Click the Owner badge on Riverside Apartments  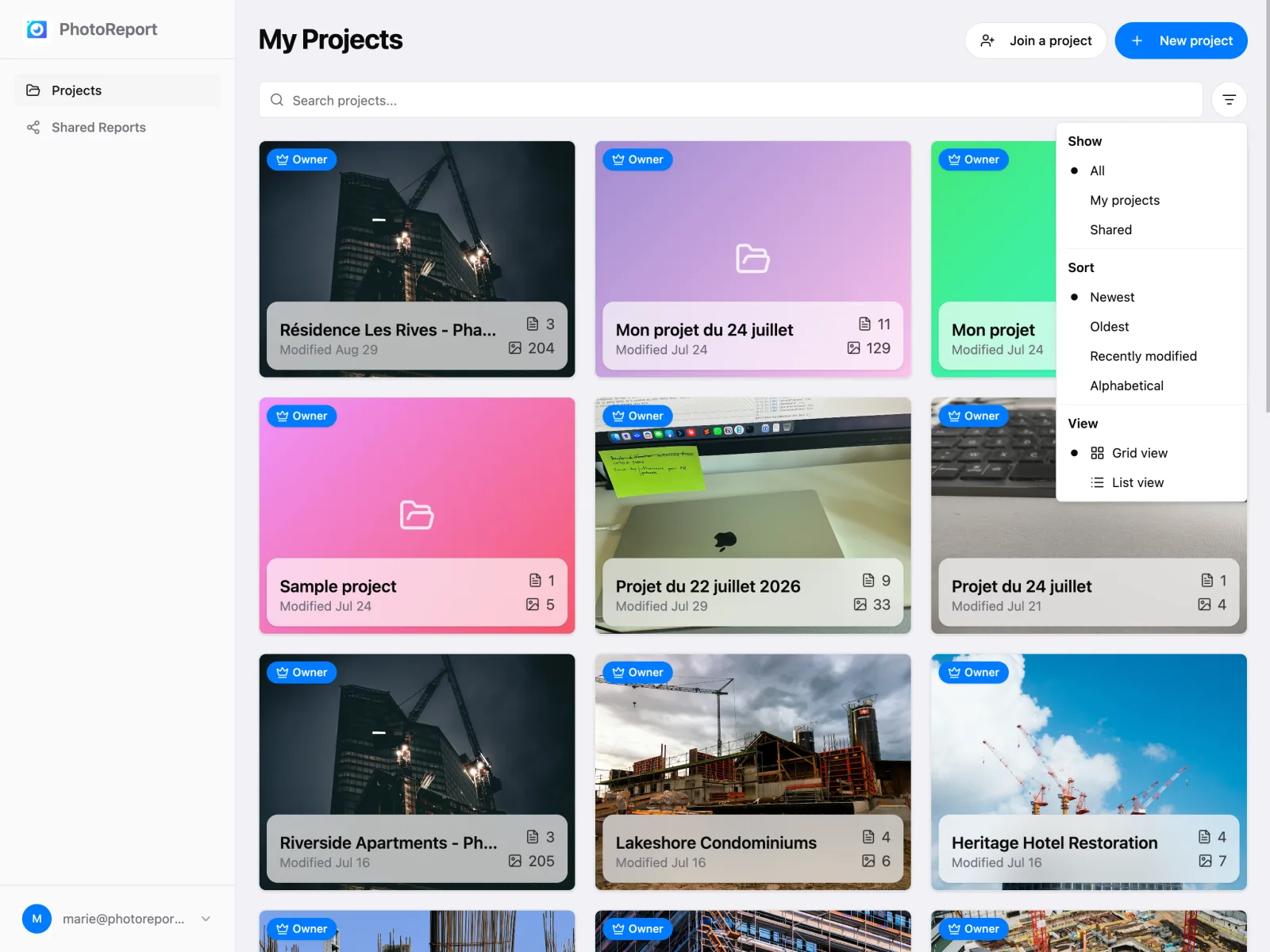click(302, 672)
